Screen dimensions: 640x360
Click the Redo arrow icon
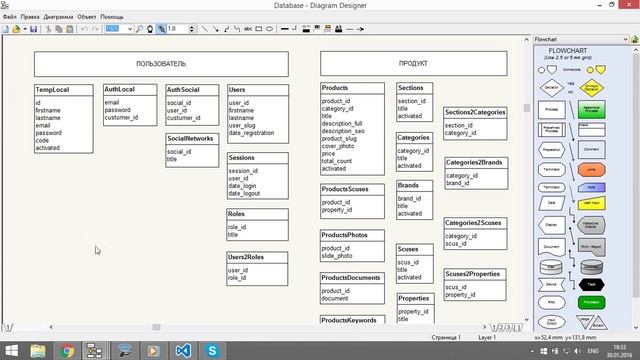tap(95, 29)
